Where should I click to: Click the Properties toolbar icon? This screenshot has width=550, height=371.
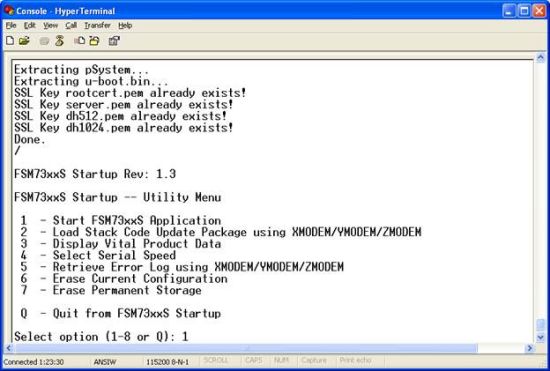pos(114,41)
